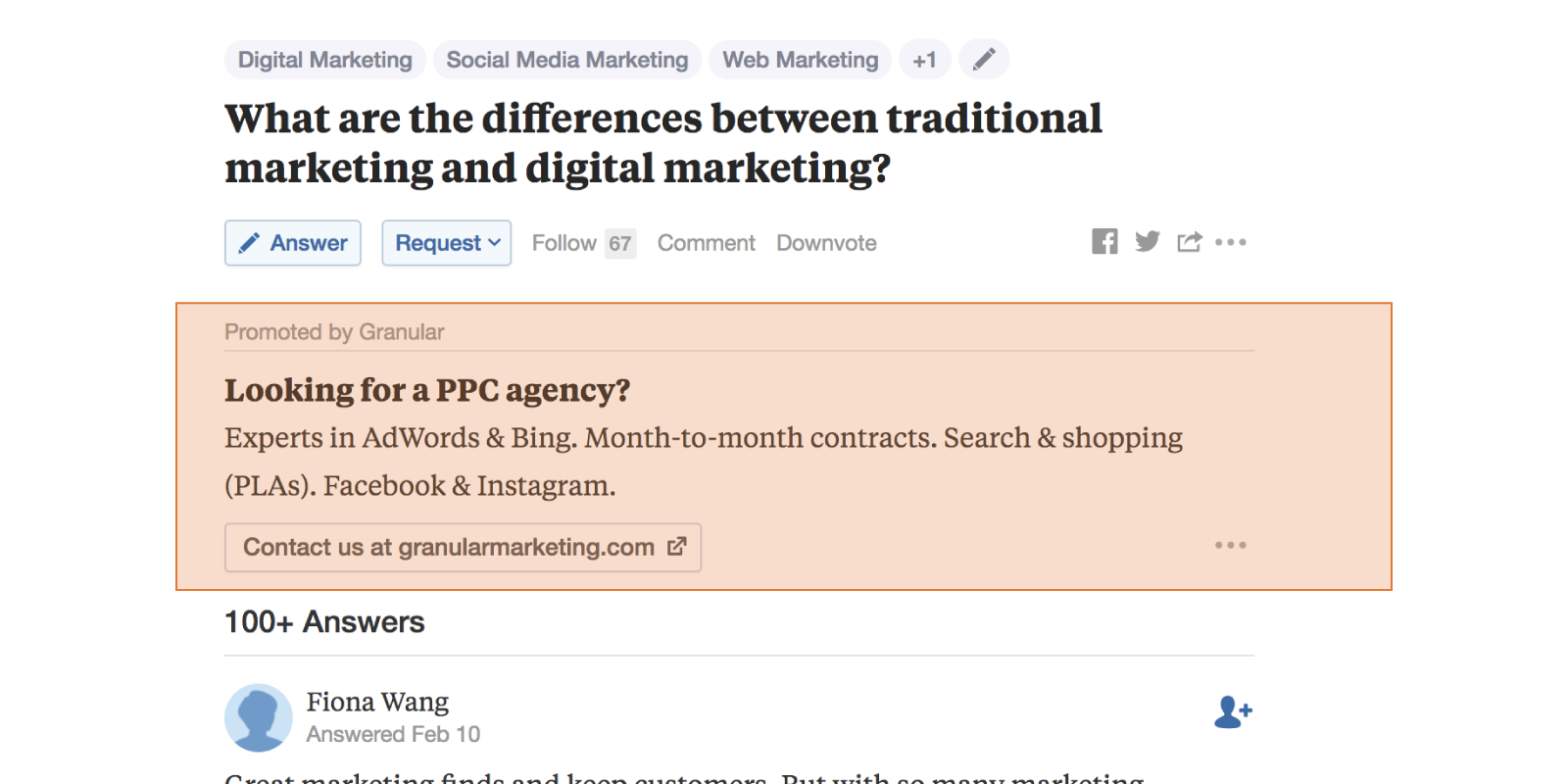Click the share arrow icon
Image resolution: width=1568 pixels, height=784 pixels.
point(1189,242)
